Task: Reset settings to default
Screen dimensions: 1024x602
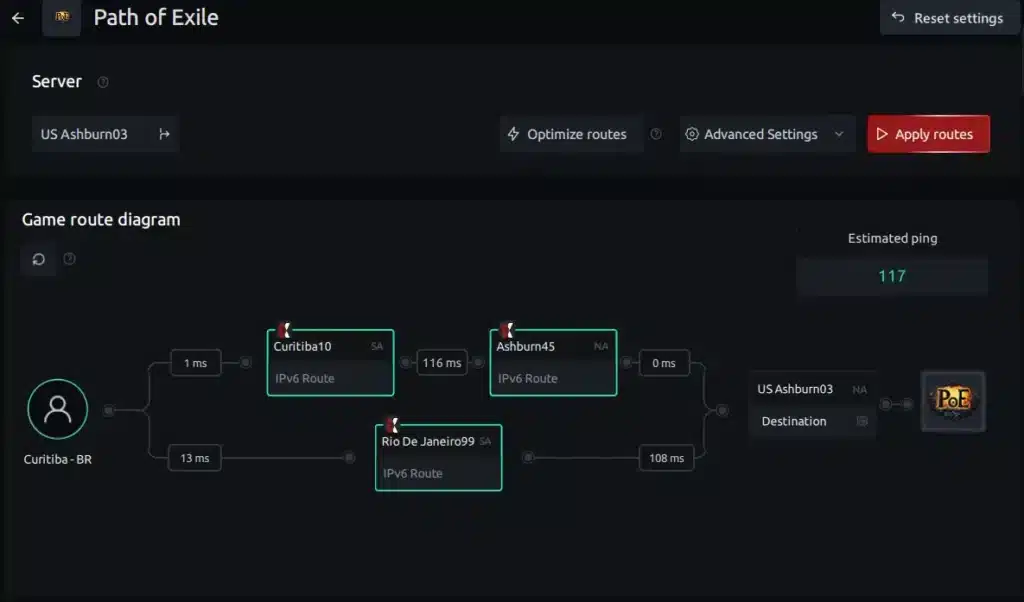Action: coord(948,18)
